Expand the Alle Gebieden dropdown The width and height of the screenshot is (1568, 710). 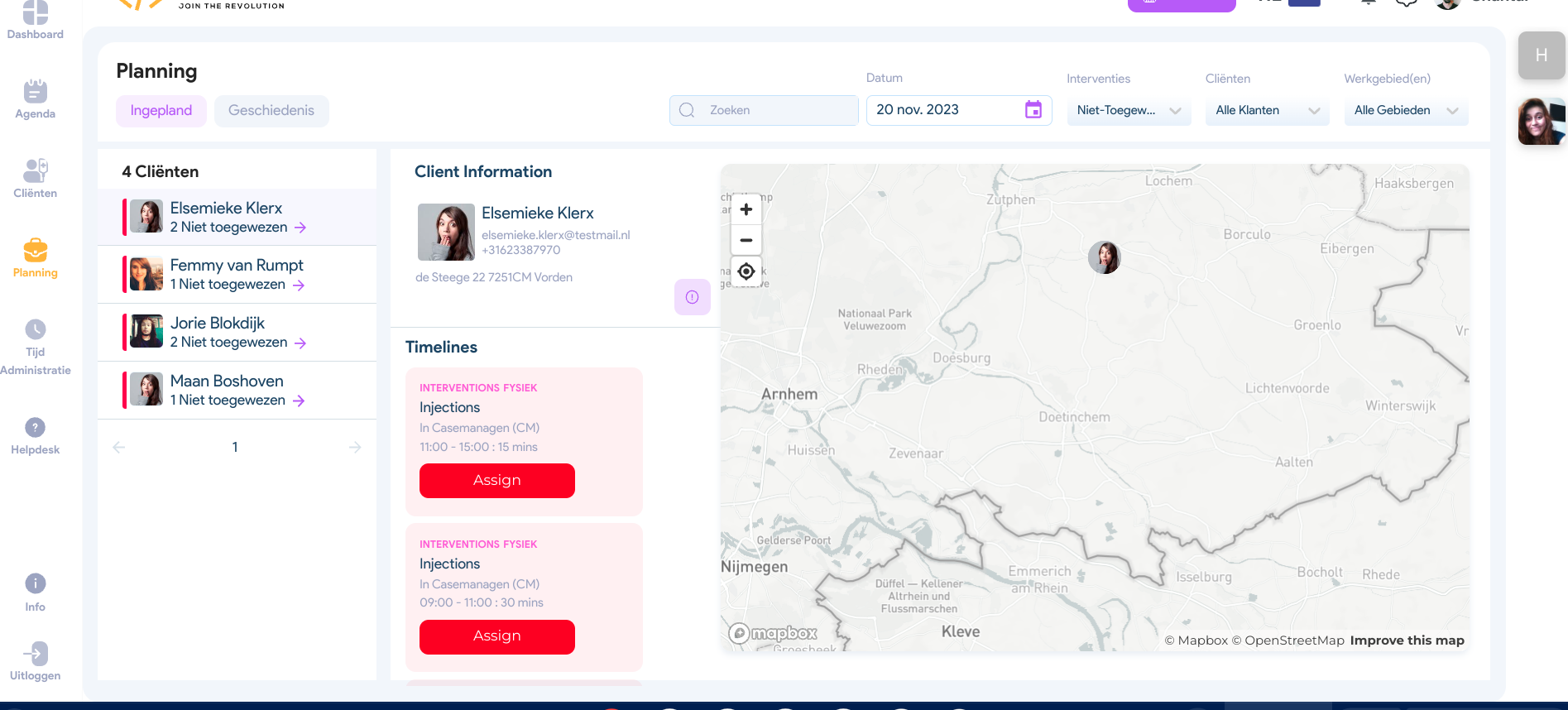1405,111
